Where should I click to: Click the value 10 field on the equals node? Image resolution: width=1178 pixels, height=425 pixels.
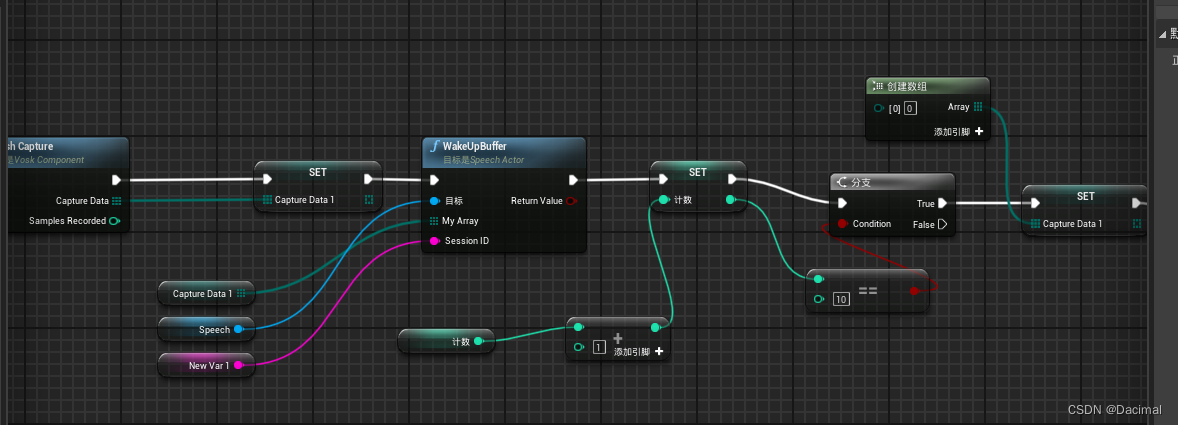coord(841,300)
